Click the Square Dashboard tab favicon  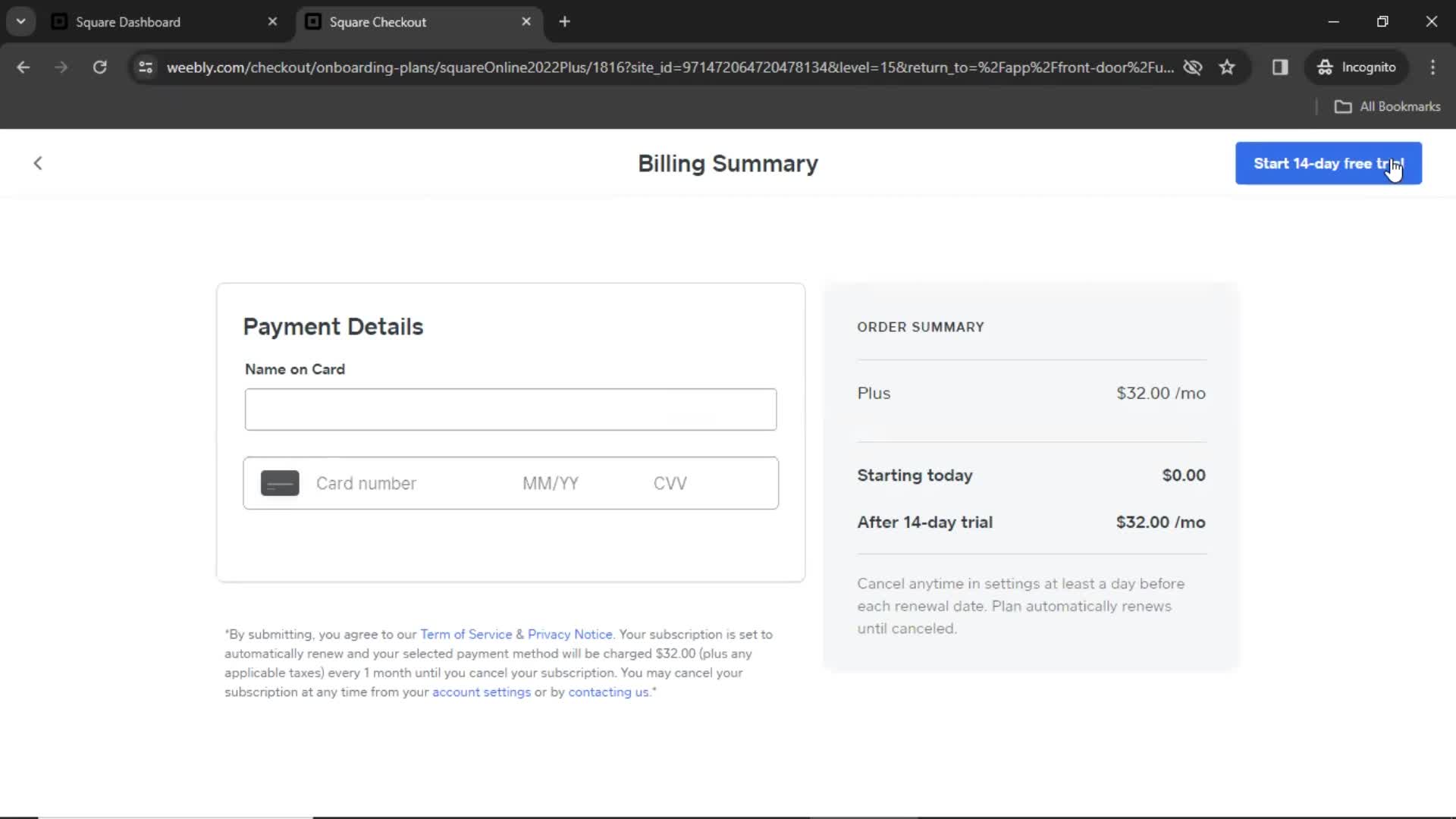click(59, 22)
